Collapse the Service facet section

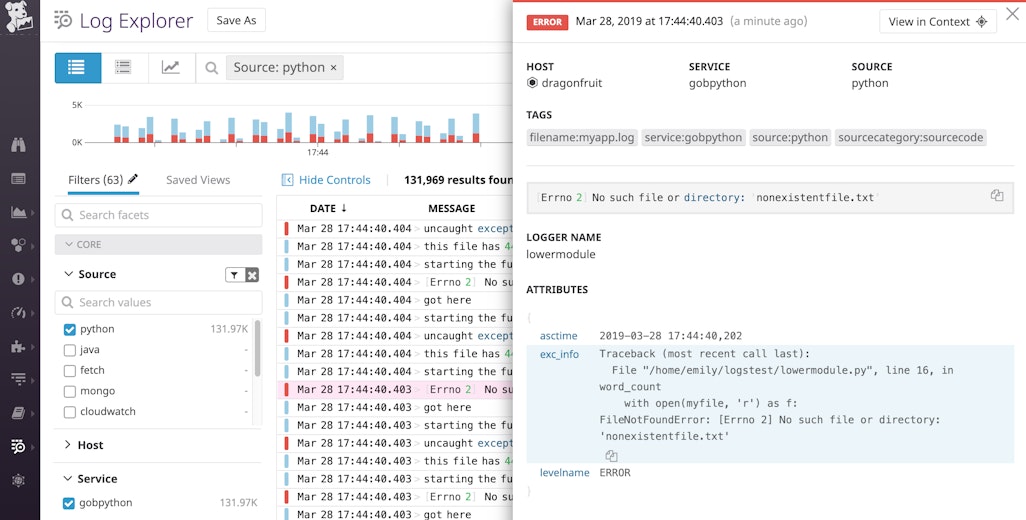coord(68,479)
